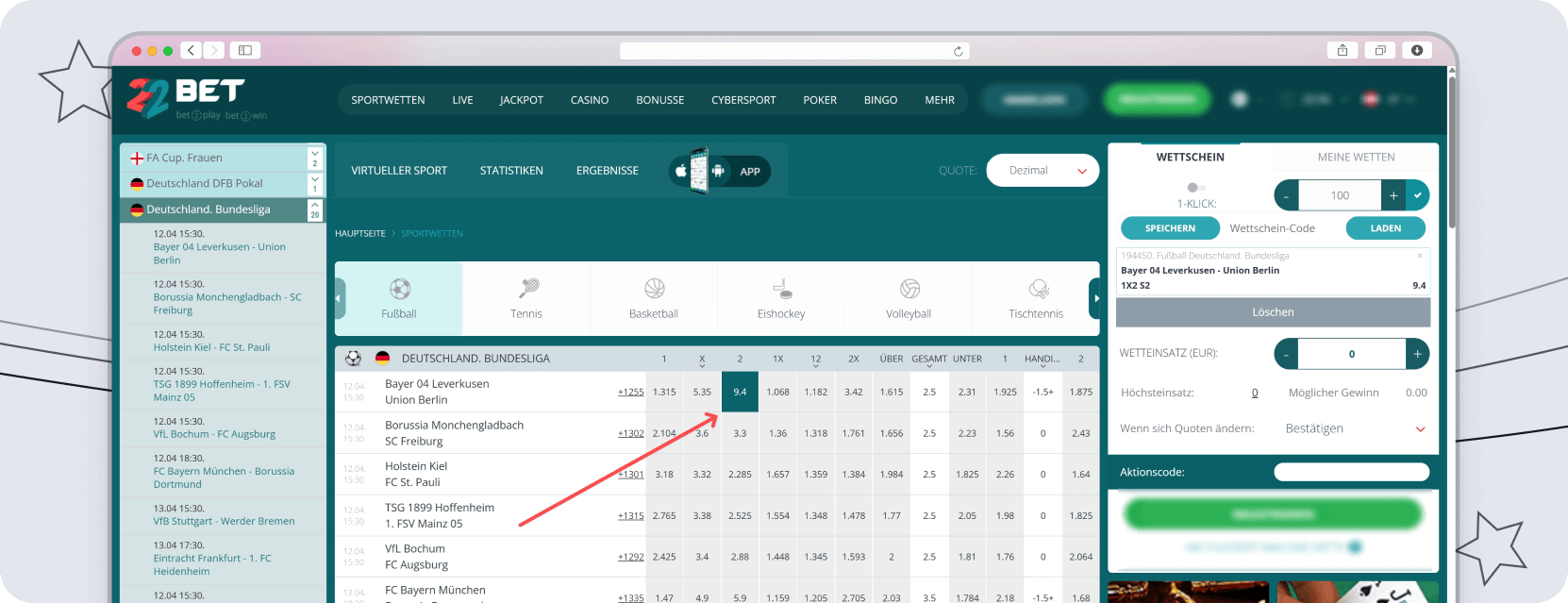Open the Bestätigen odds-change dropdown

pyautogui.click(x=1355, y=428)
